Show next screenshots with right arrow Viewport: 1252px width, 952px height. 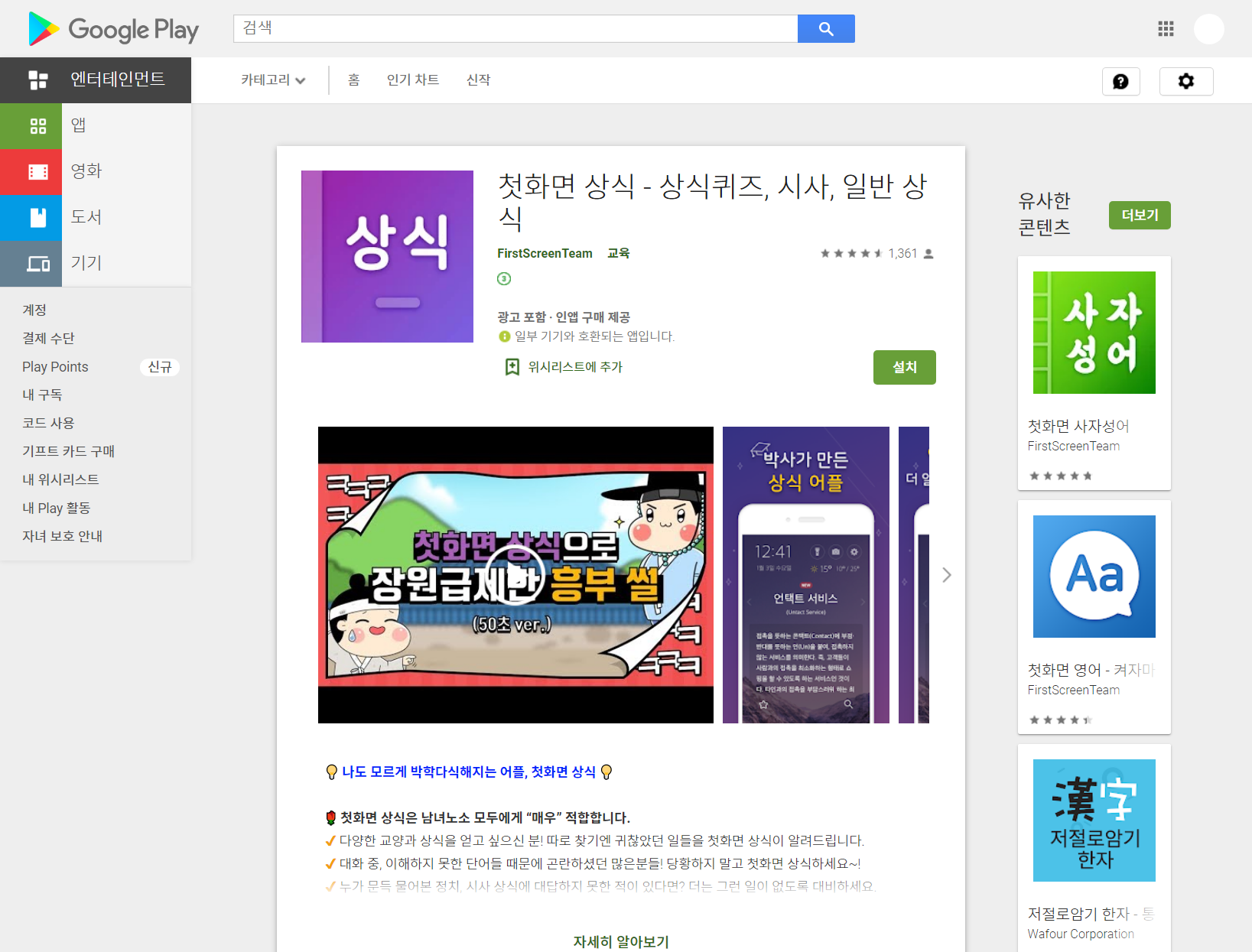[947, 575]
